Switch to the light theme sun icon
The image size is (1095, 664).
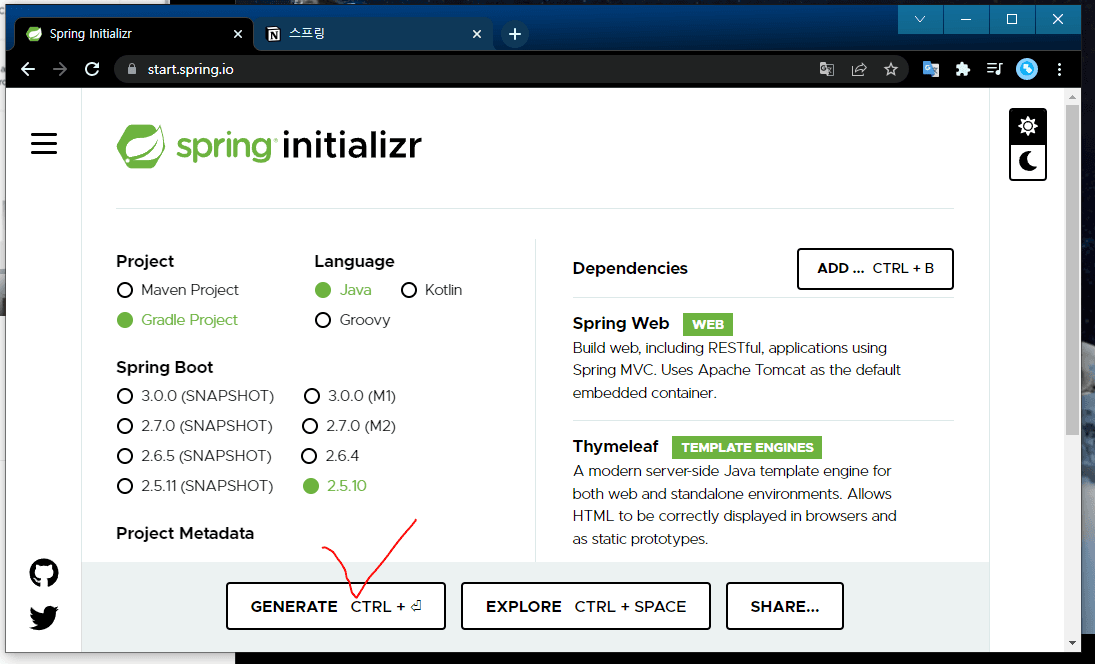[x=1028, y=126]
